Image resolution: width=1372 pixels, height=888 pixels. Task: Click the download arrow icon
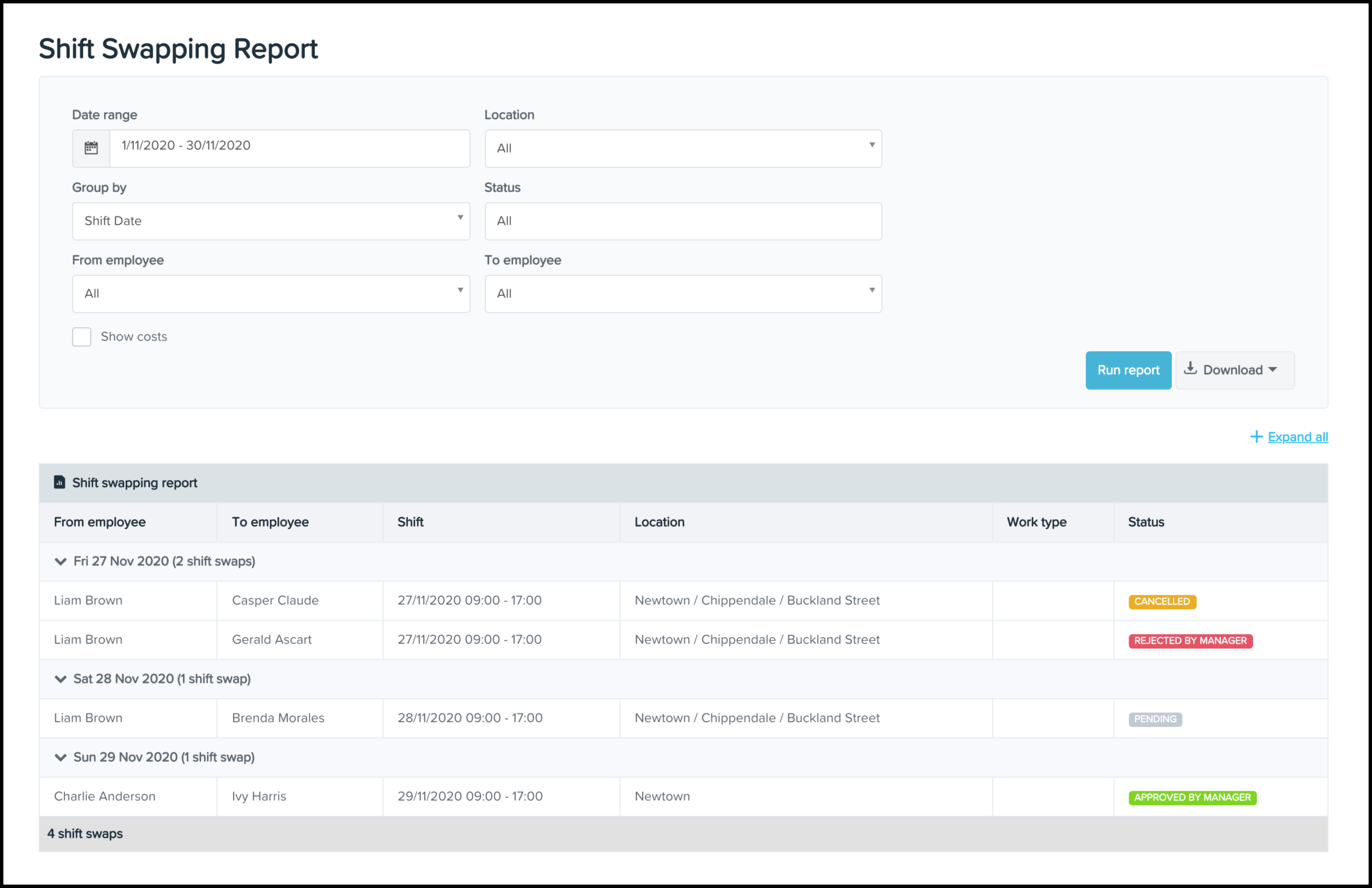pyautogui.click(x=1190, y=368)
